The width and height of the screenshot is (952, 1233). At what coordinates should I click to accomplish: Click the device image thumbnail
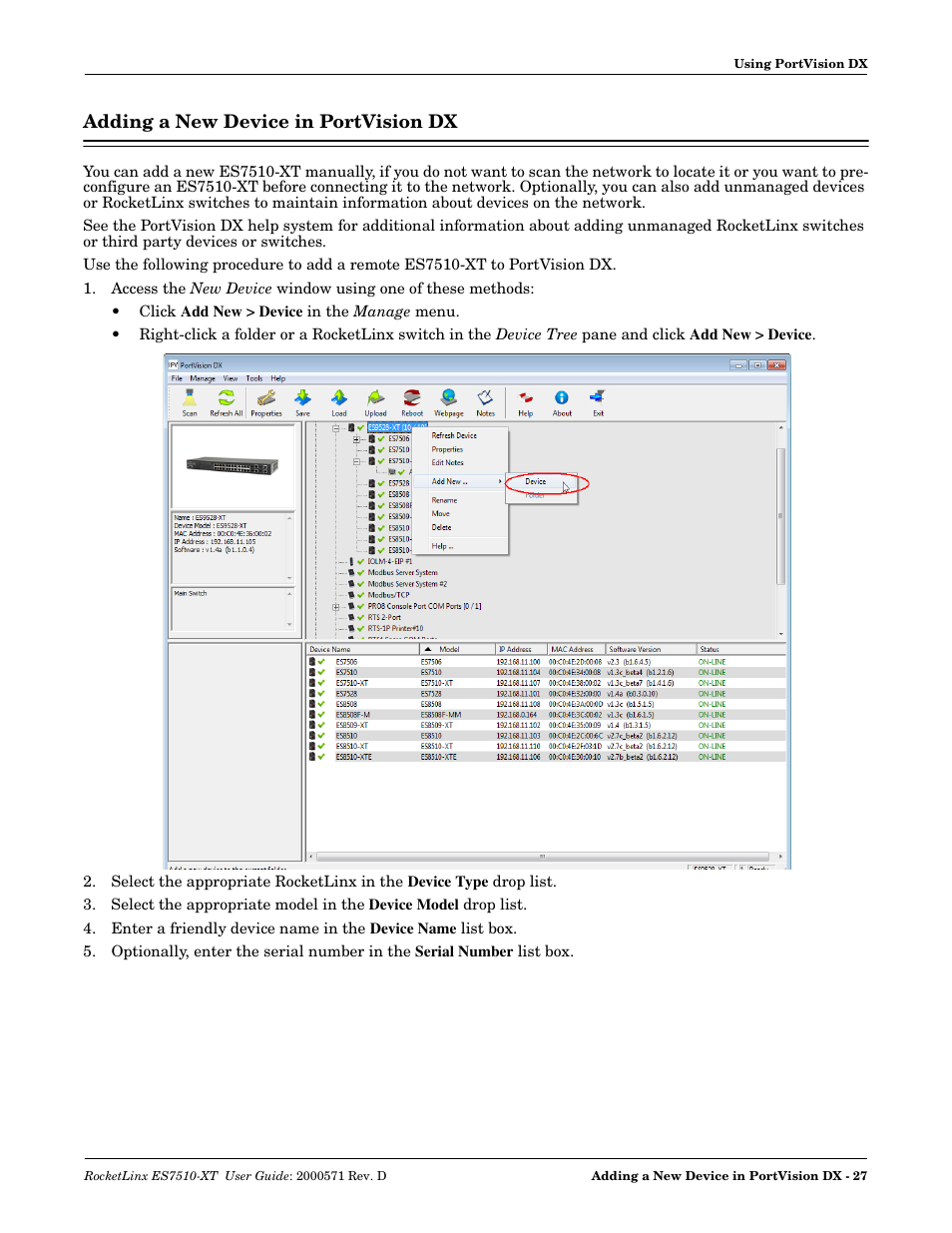coord(234,466)
